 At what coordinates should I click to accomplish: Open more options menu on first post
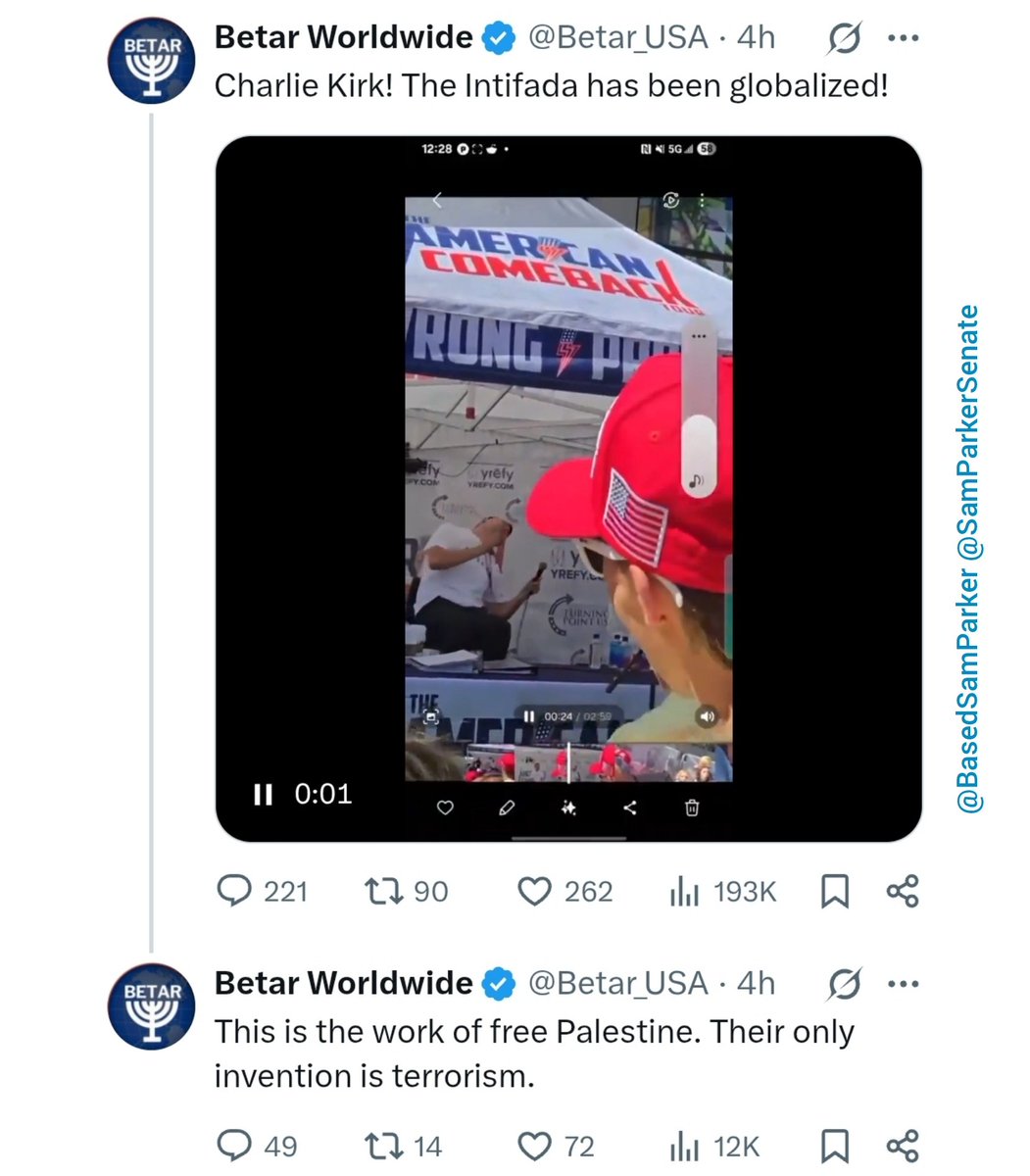(x=903, y=39)
